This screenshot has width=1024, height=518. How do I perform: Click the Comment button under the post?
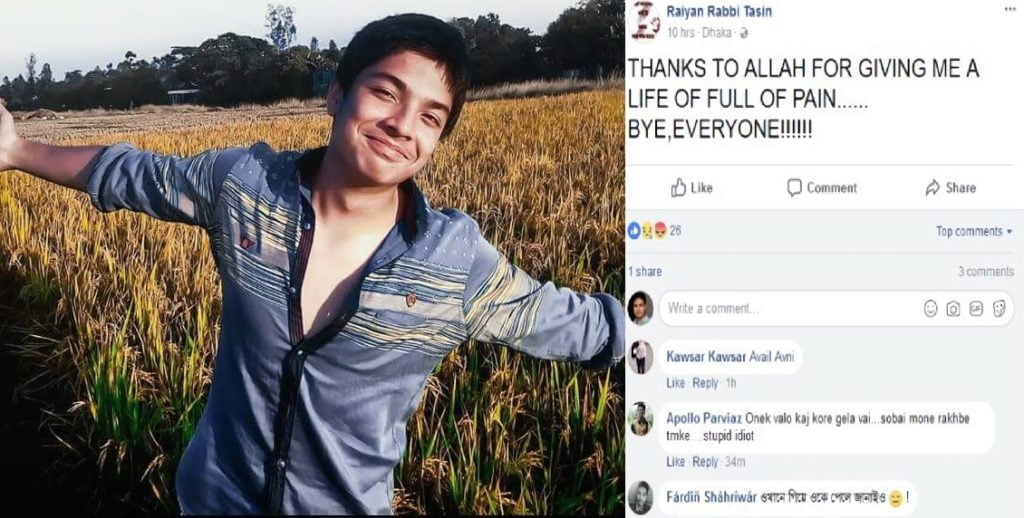[x=821, y=188]
